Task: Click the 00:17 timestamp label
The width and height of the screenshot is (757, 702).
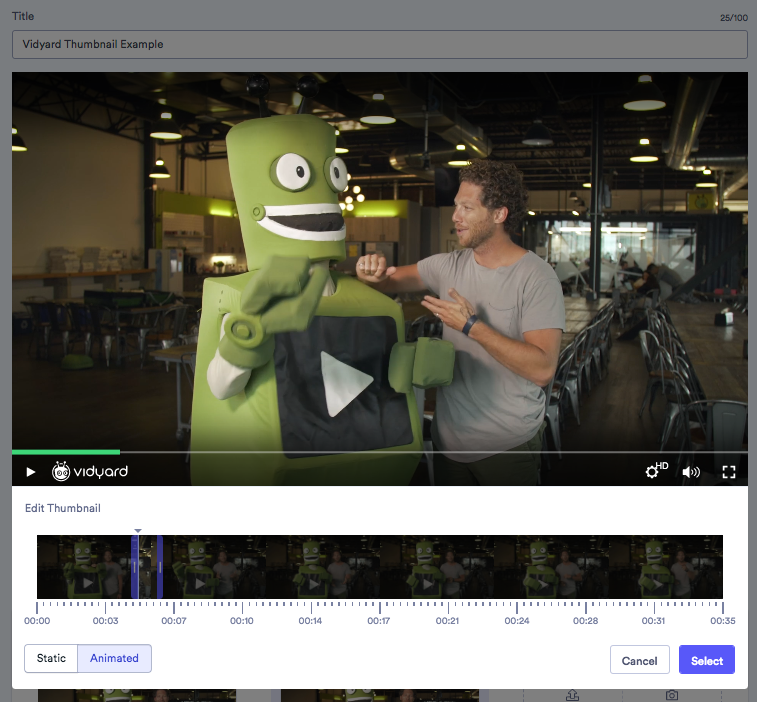Action: (x=379, y=620)
